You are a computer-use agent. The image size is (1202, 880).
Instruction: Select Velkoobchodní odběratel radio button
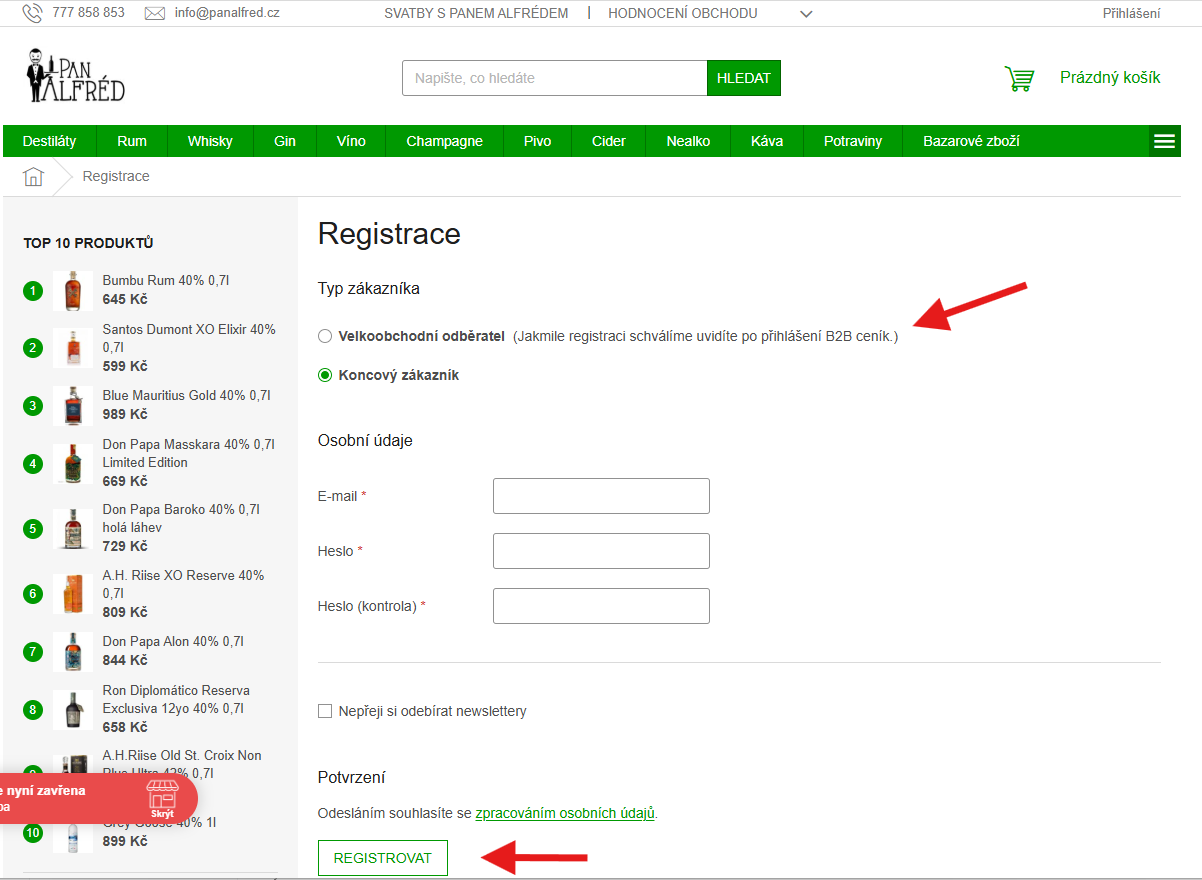(325, 336)
